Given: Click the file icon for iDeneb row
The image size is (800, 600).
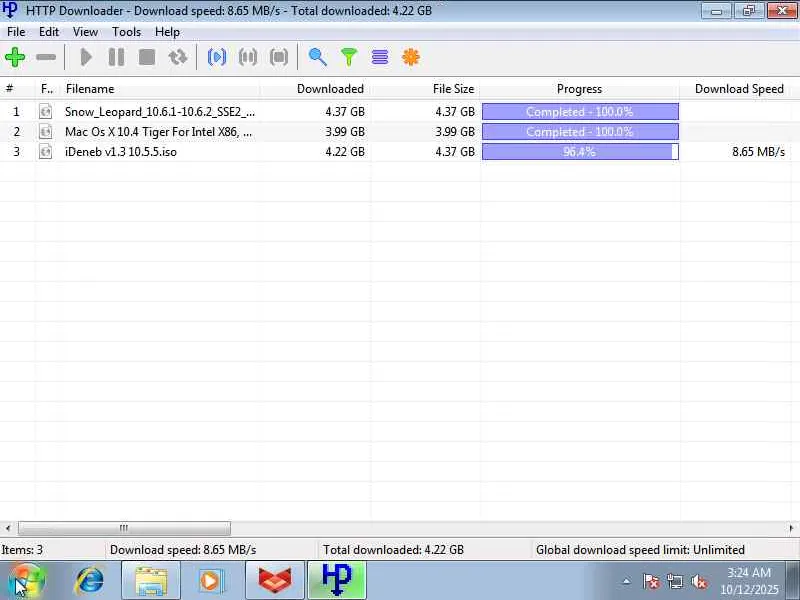Looking at the screenshot, I should pos(45,152).
